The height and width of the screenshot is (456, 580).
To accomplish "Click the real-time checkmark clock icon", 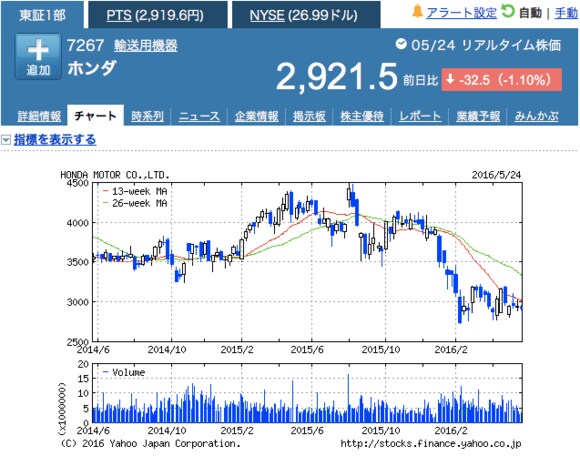I will pyautogui.click(x=401, y=44).
